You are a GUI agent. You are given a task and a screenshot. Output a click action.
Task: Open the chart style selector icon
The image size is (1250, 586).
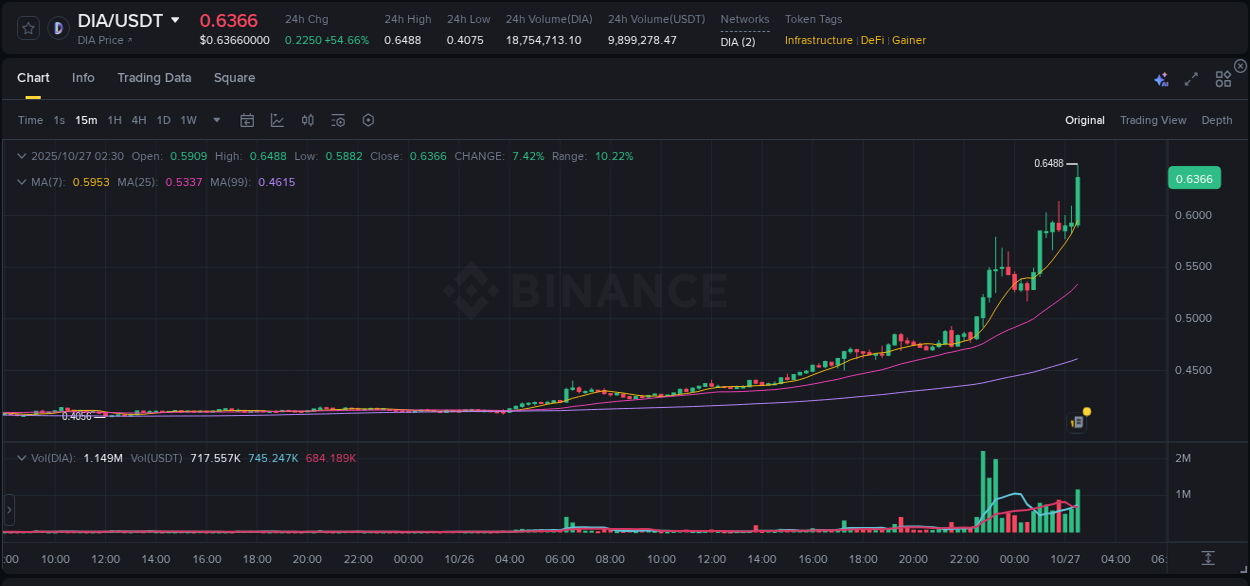277,120
